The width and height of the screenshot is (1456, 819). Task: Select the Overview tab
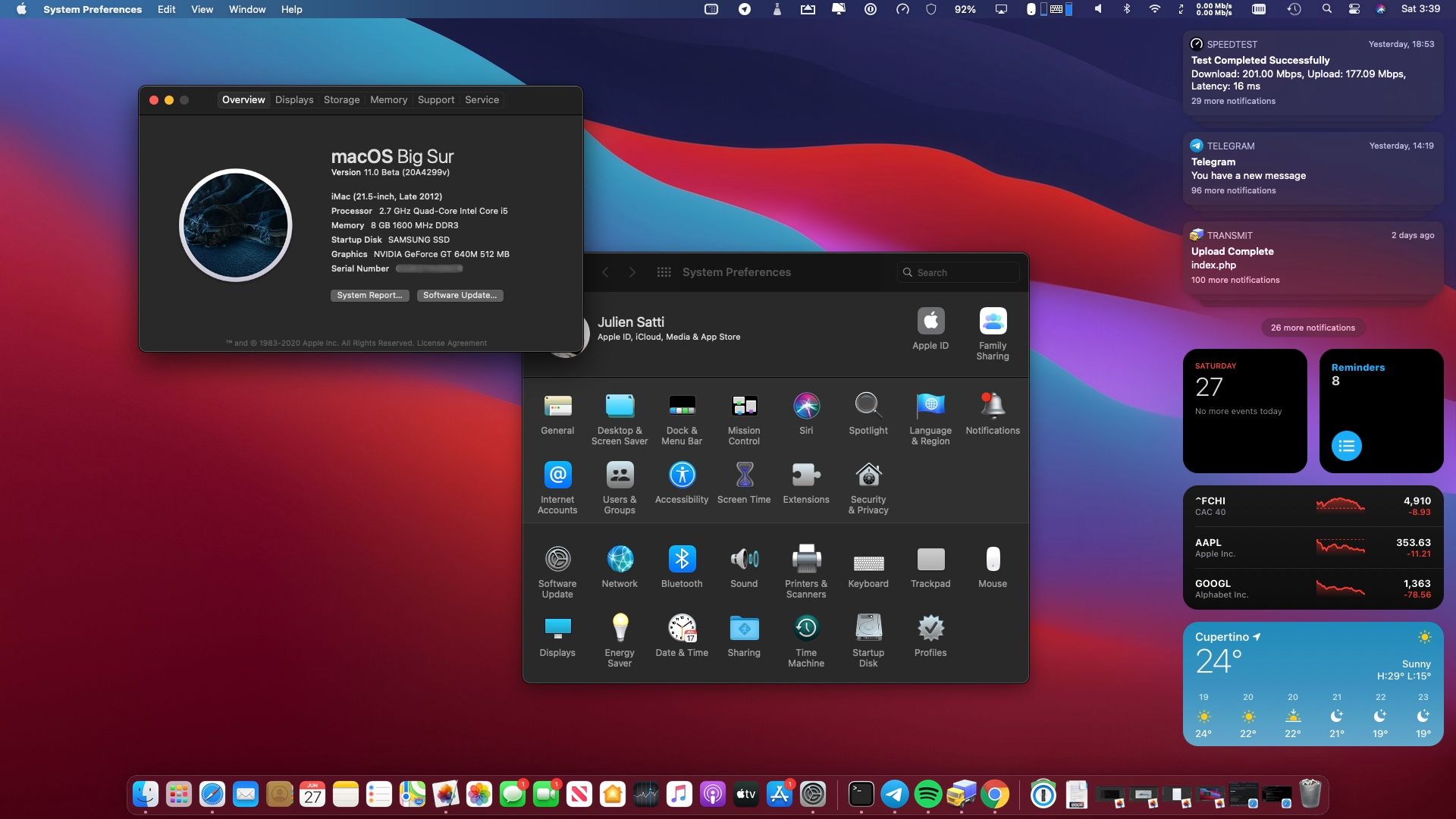click(x=243, y=99)
